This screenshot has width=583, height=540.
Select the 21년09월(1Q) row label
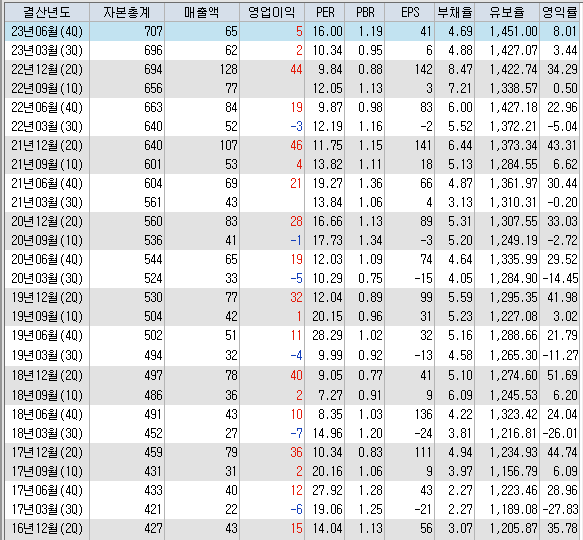[x=47, y=164]
